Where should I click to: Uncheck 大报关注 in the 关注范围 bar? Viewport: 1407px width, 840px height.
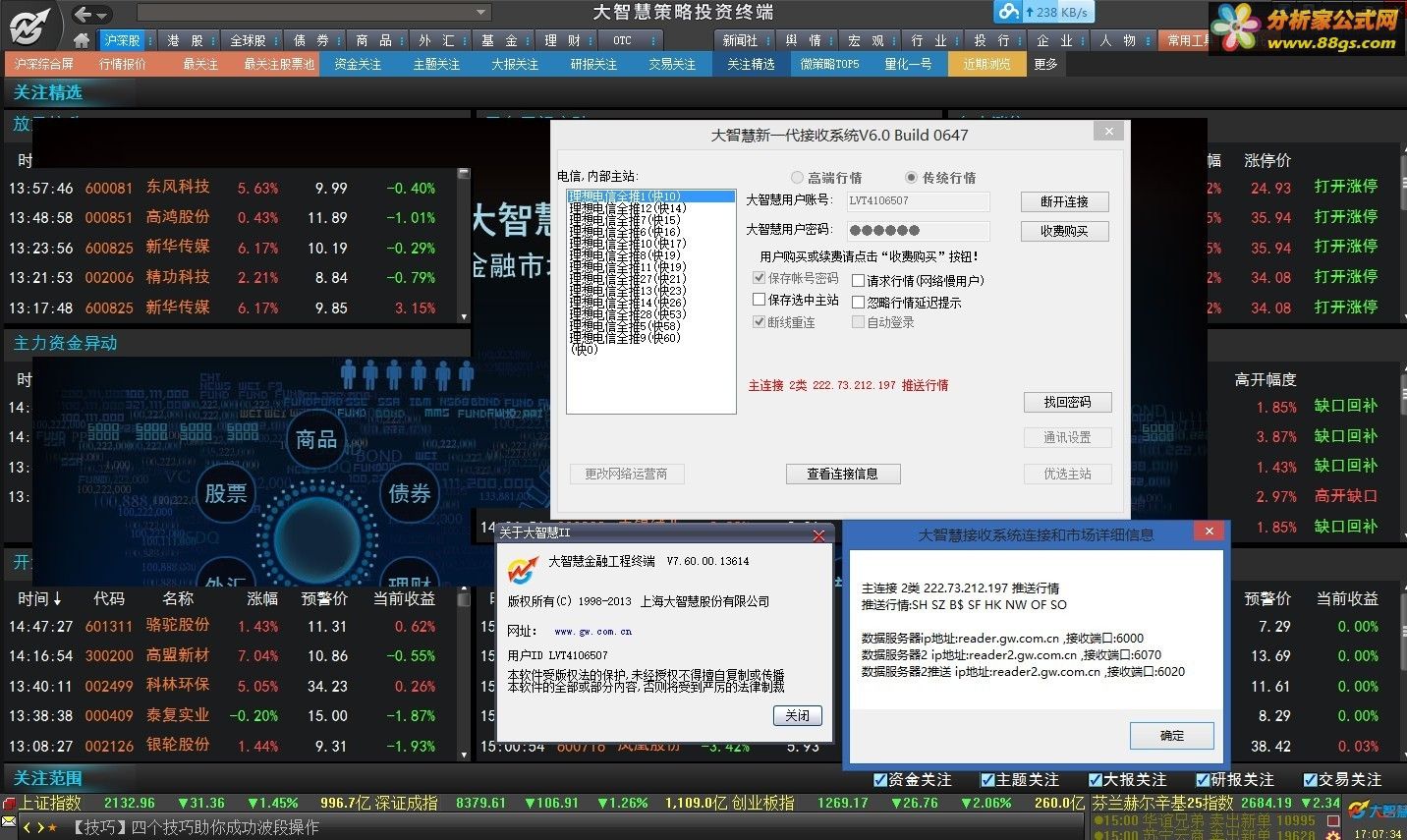[1096, 780]
